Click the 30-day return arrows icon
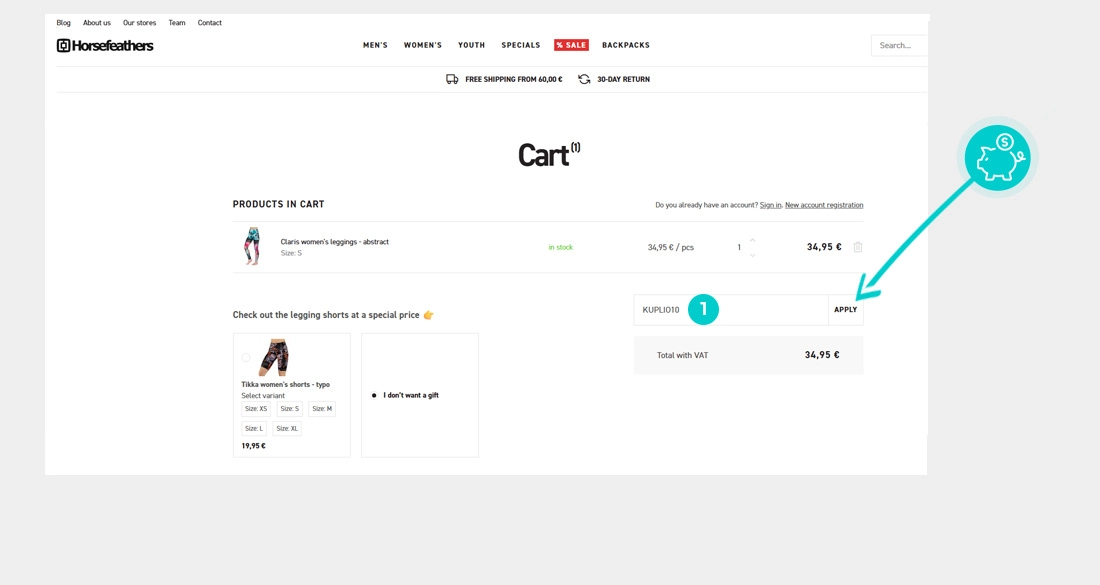This screenshot has height=585, width=1100. pyautogui.click(x=584, y=79)
